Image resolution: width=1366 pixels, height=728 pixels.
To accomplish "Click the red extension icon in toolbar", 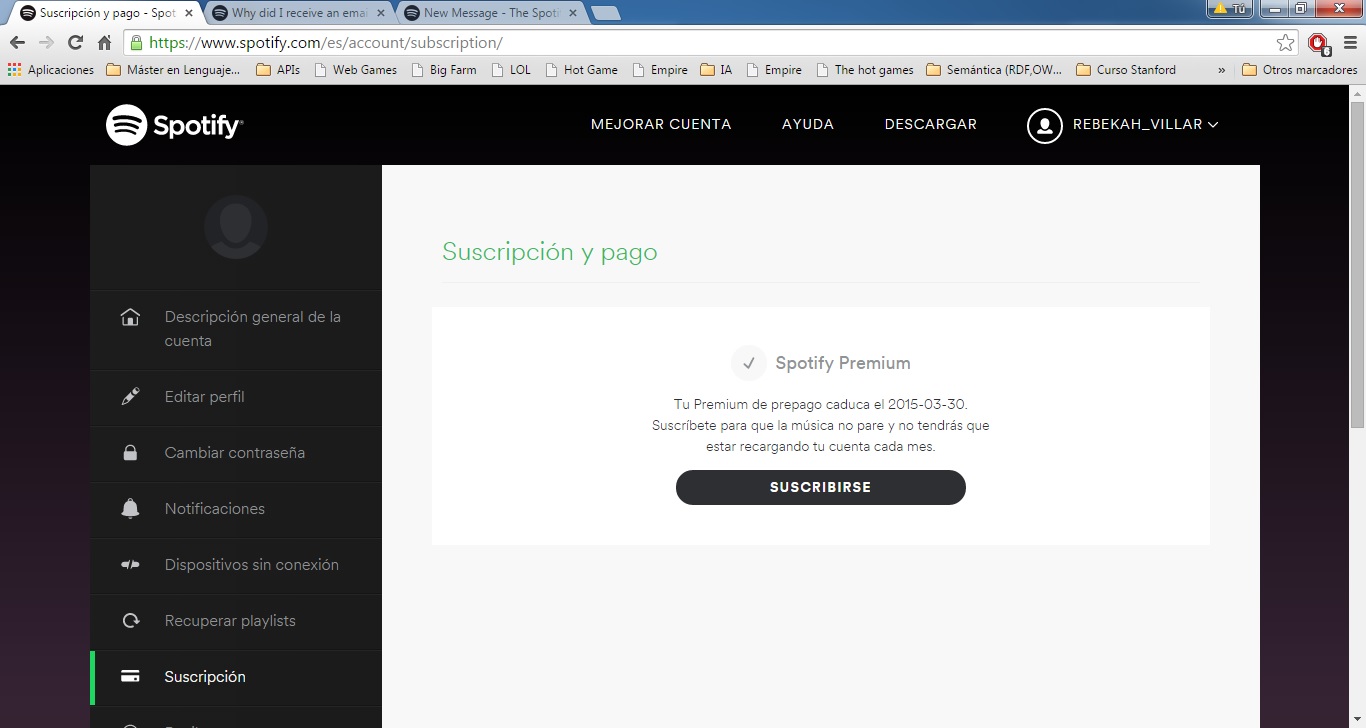I will [x=1319, y=43].
